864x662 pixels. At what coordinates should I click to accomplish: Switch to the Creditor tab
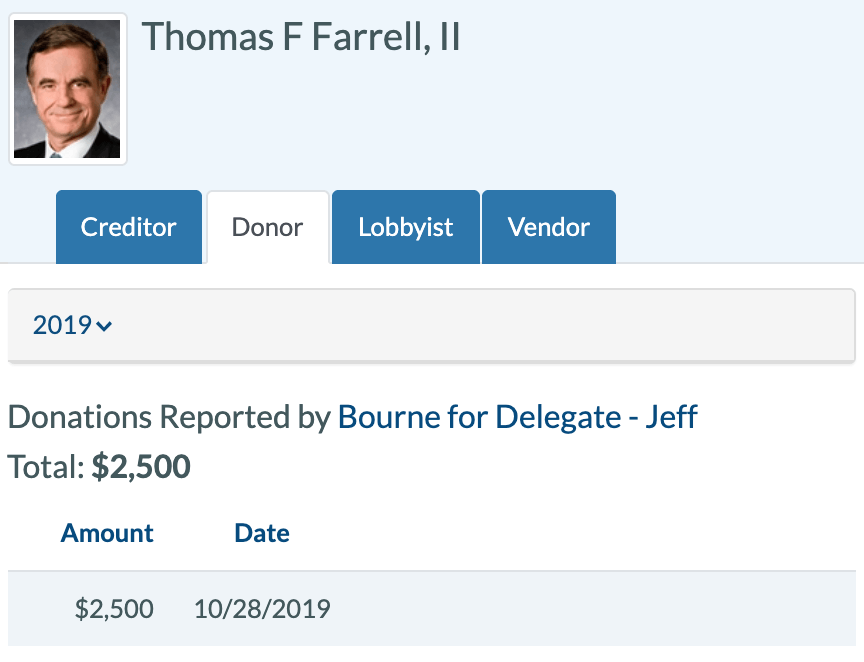pos(129,227)
